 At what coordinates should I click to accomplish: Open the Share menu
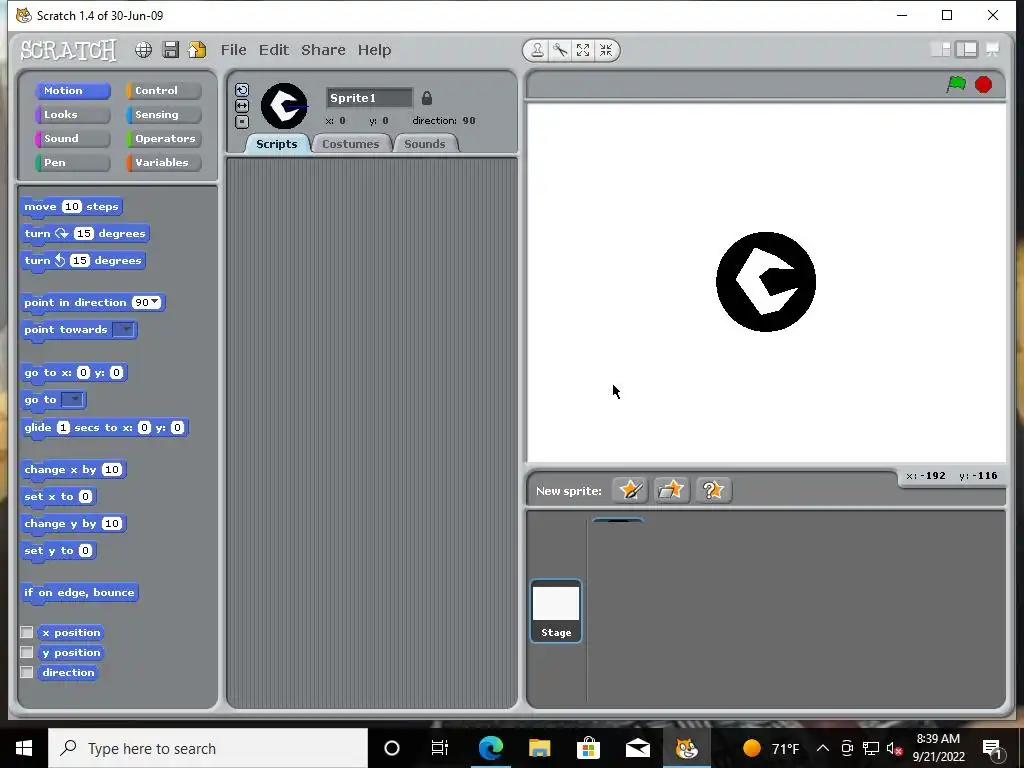[323, 50]
